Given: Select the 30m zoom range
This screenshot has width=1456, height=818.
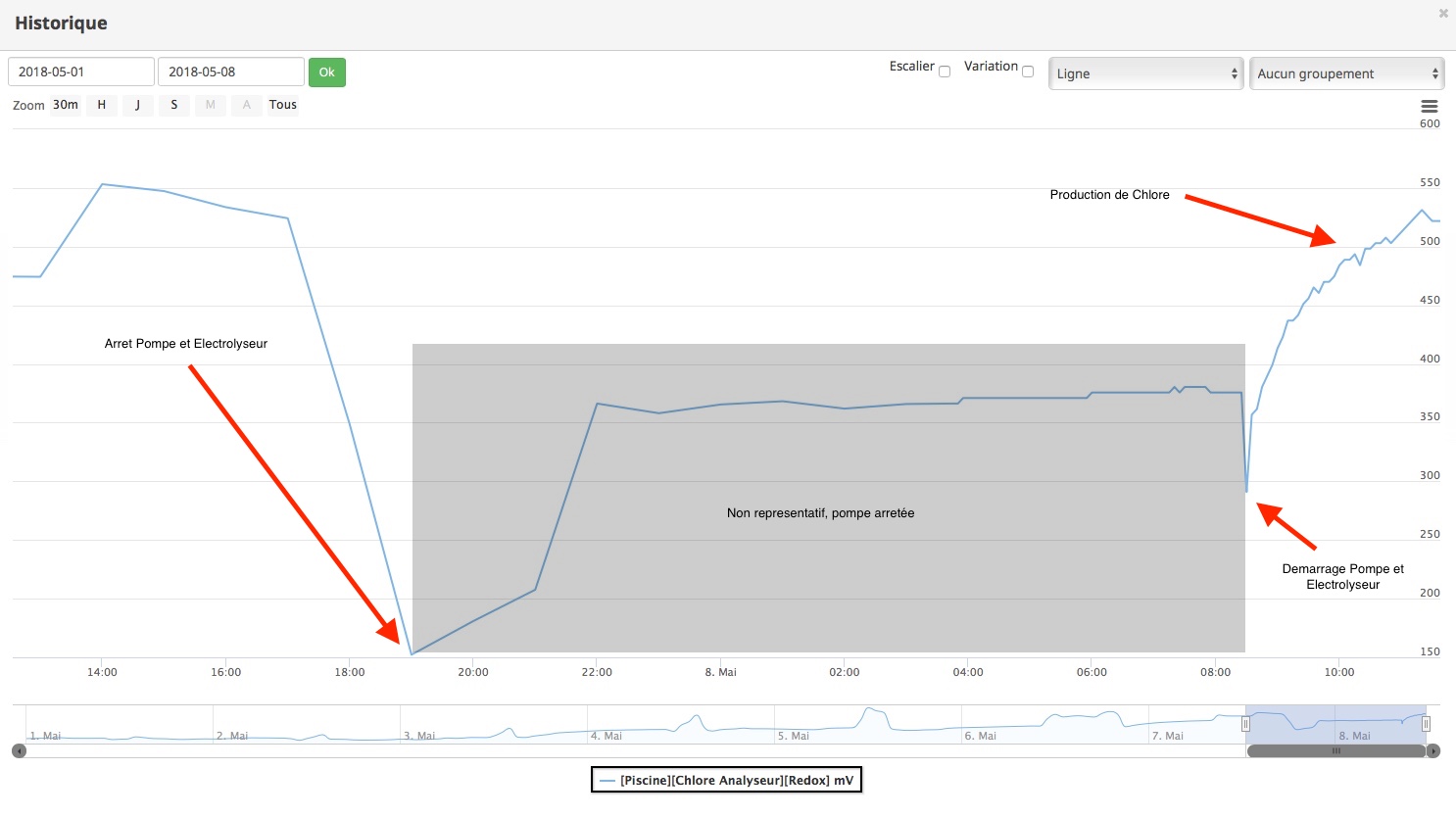Looking at the screenshot, I should click(66, 105).
